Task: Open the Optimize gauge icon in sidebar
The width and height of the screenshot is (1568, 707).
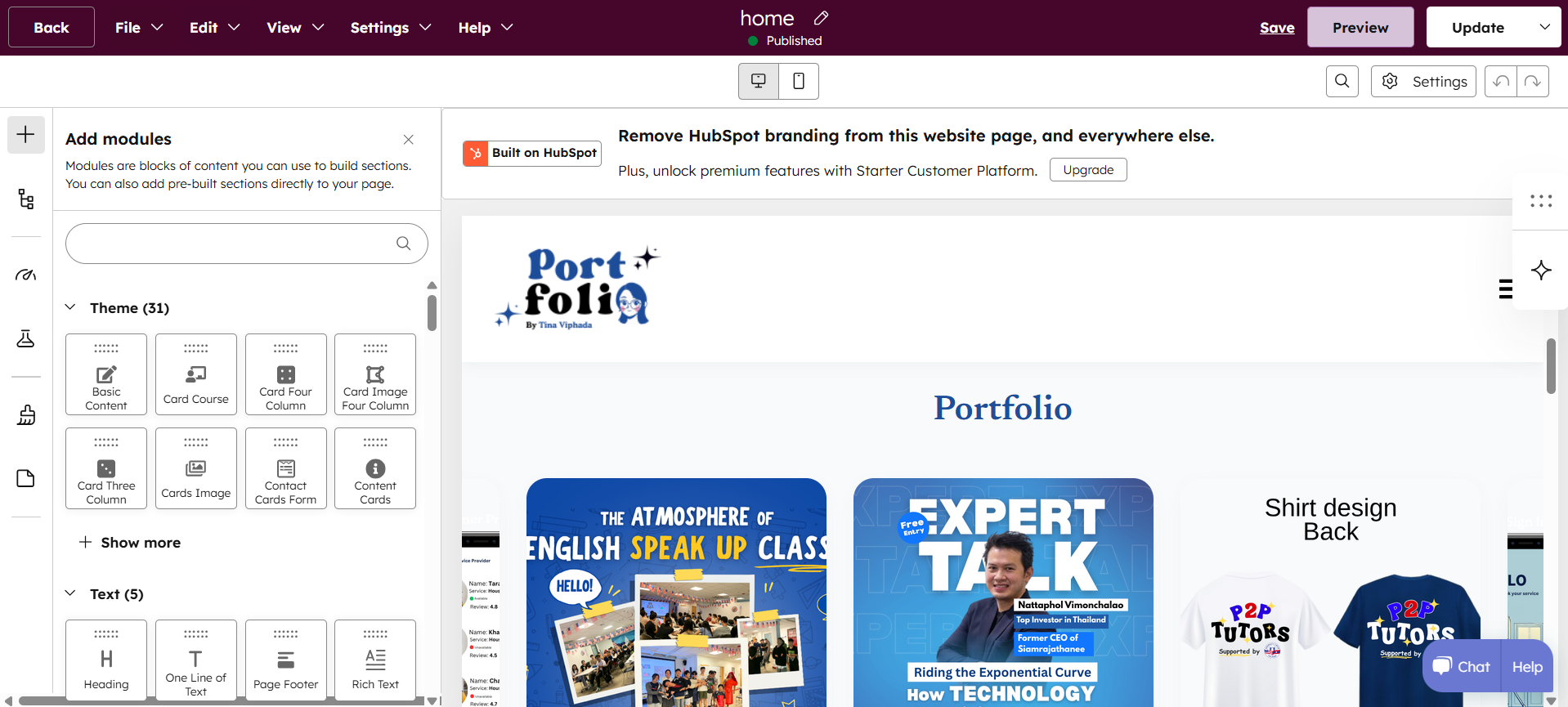Action: (26, 275)
